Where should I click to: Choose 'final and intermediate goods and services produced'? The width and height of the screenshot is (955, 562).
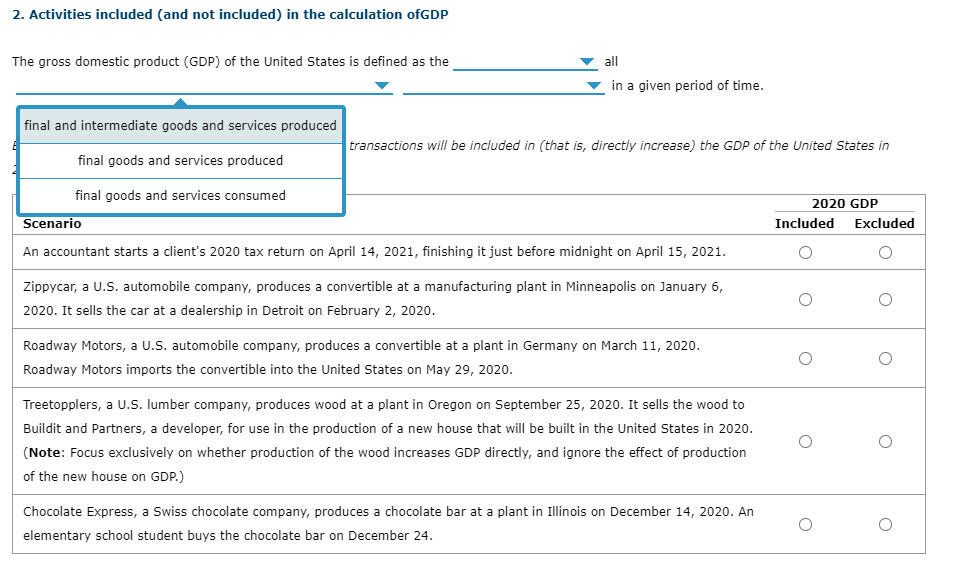(x=180, y=125)
